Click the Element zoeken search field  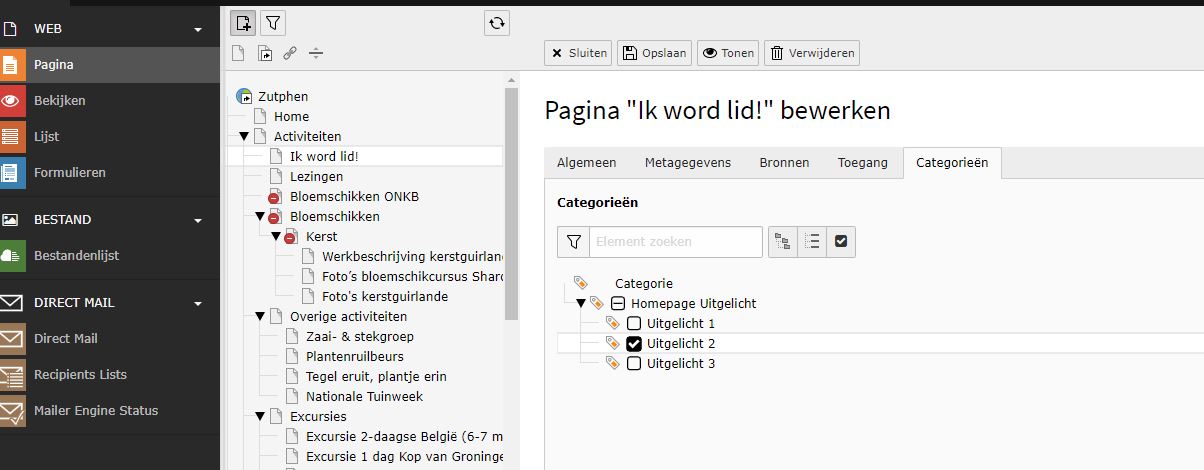[x=675, y=241]
